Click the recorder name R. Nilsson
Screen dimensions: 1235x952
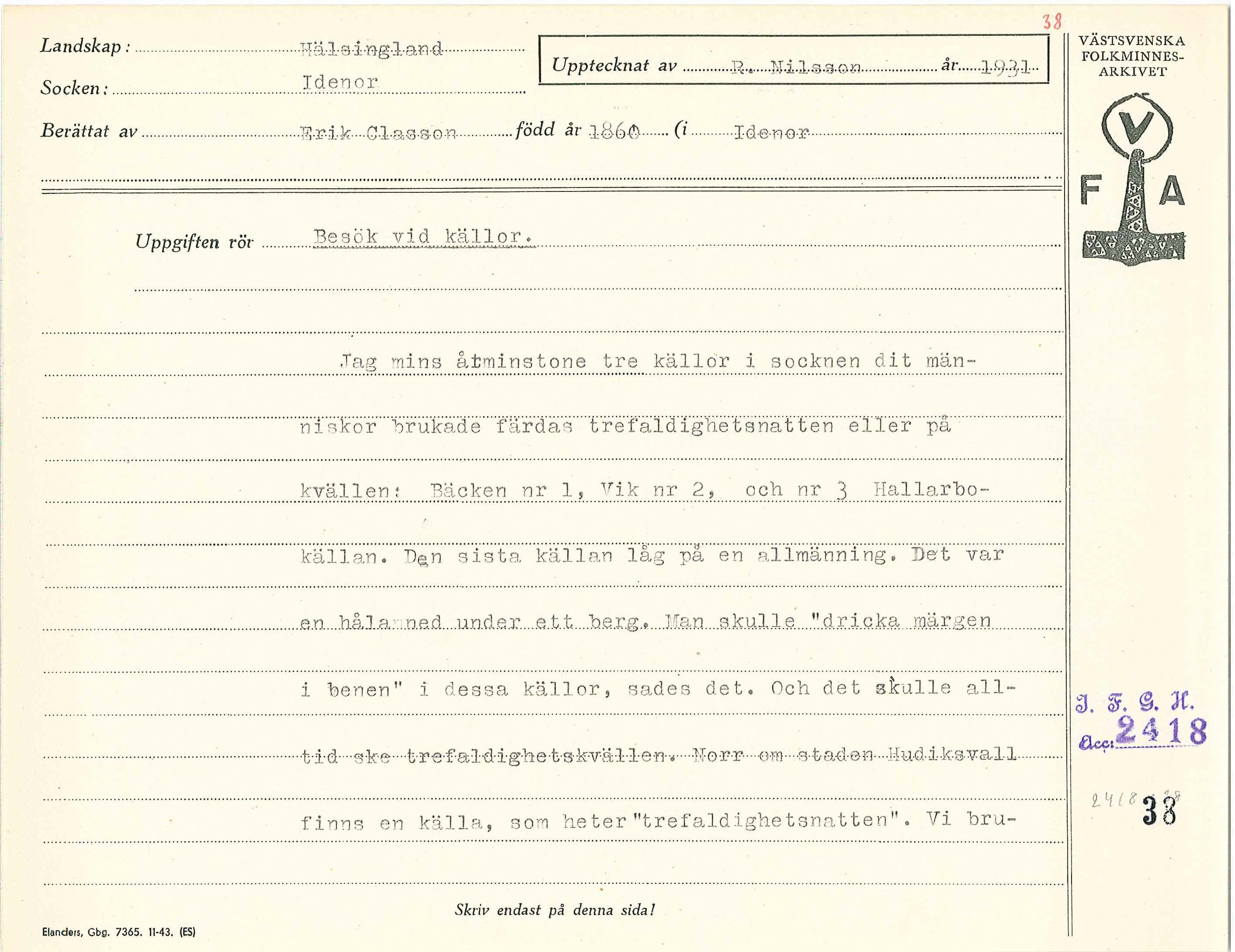pos(796,68)
